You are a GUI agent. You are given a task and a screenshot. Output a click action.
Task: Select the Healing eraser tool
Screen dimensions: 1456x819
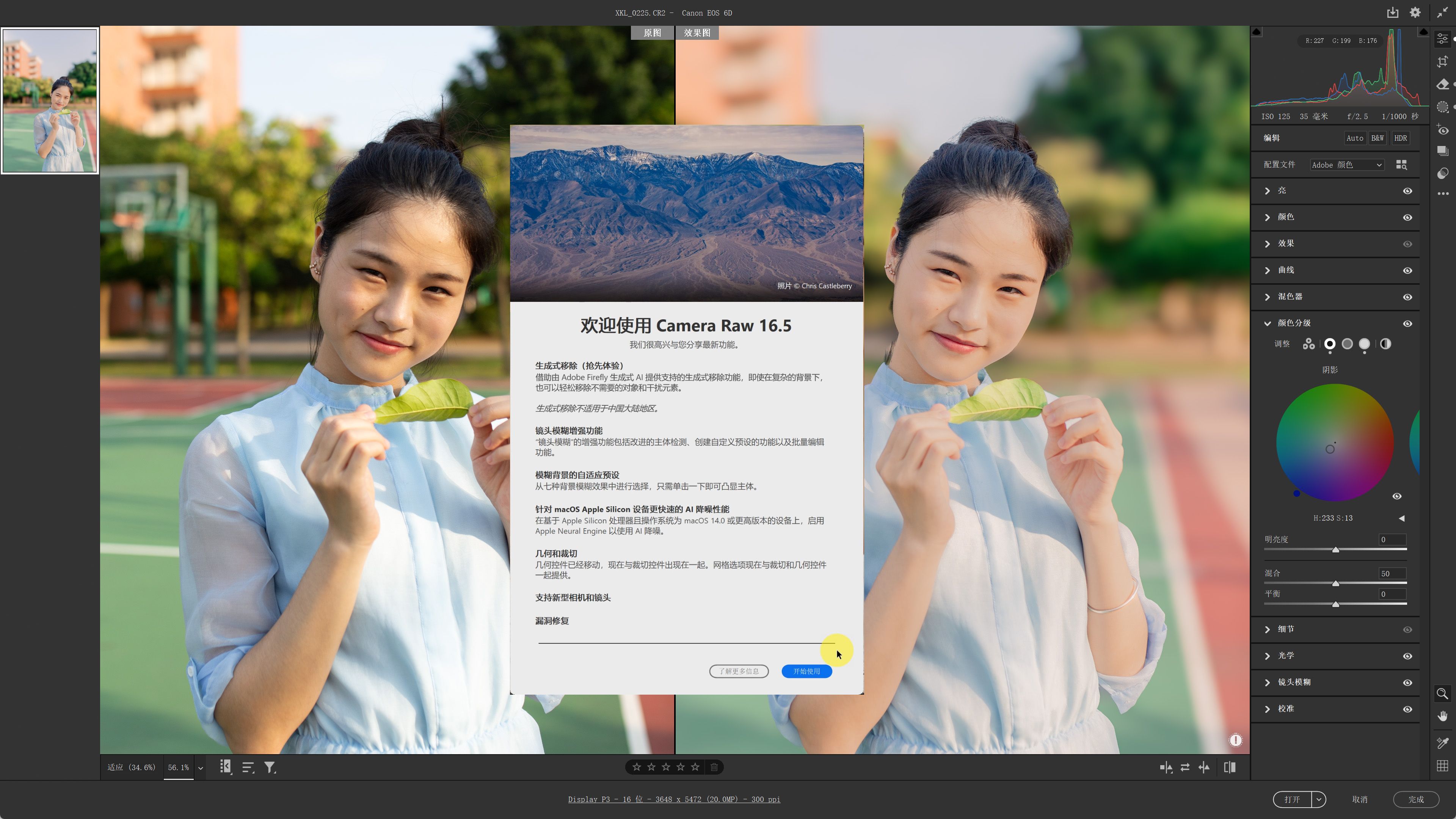(1443, 84)
